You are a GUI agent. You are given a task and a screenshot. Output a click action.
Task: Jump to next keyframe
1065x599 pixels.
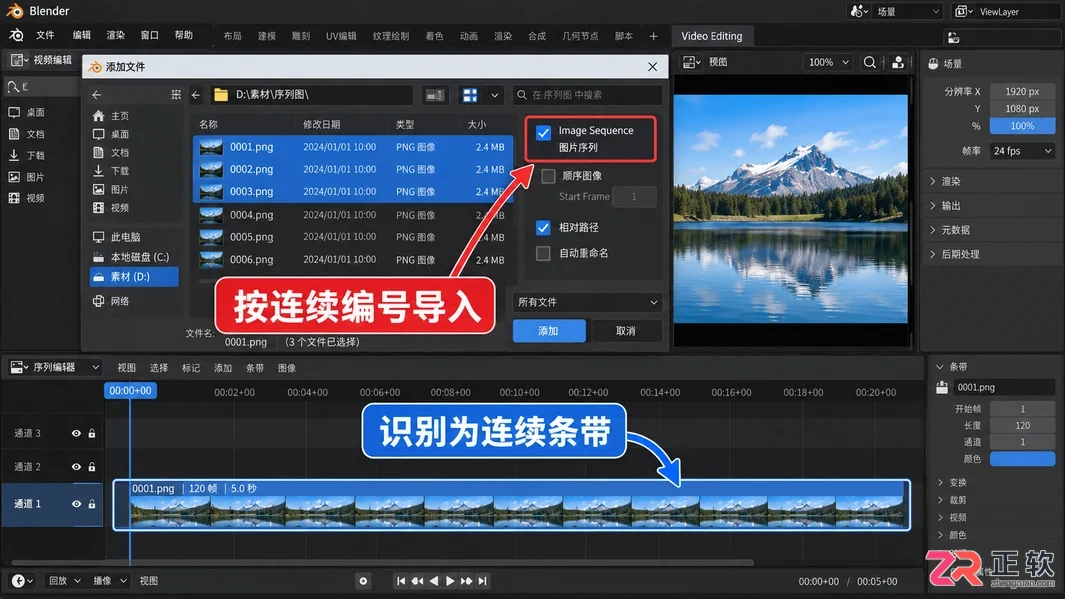pos(466,581)
